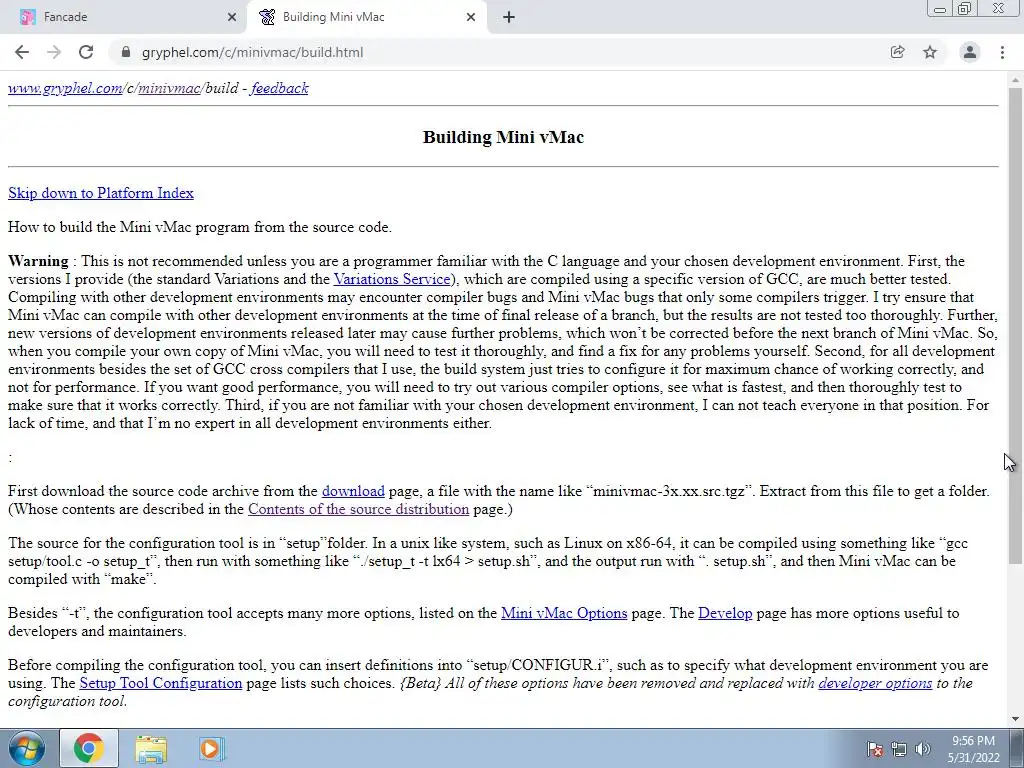This screenshot has width=1024, height=768.
Task: Reload the current page
Action: (86, 52)
